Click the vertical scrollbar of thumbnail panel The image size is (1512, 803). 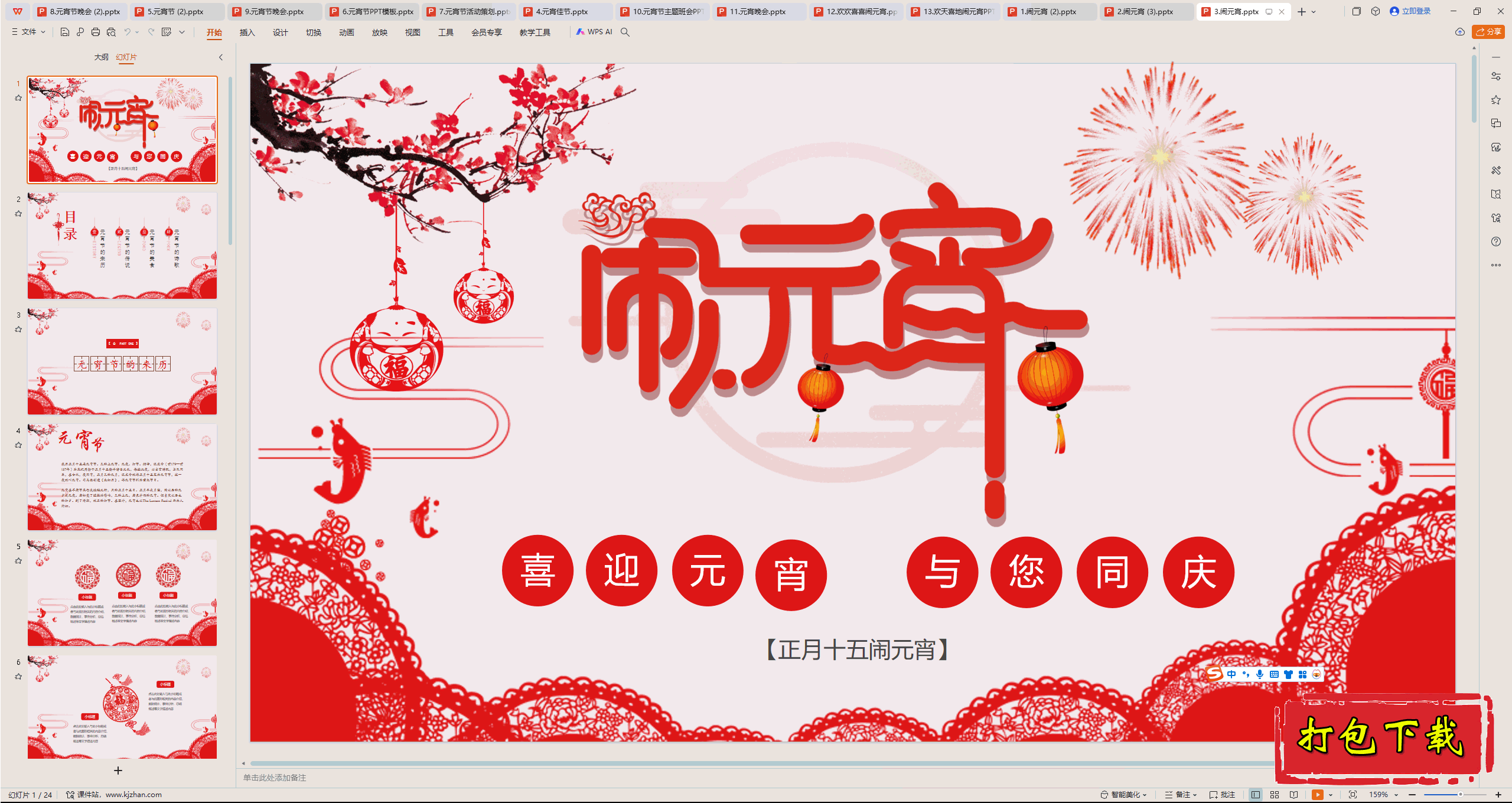tap(230, 161)
